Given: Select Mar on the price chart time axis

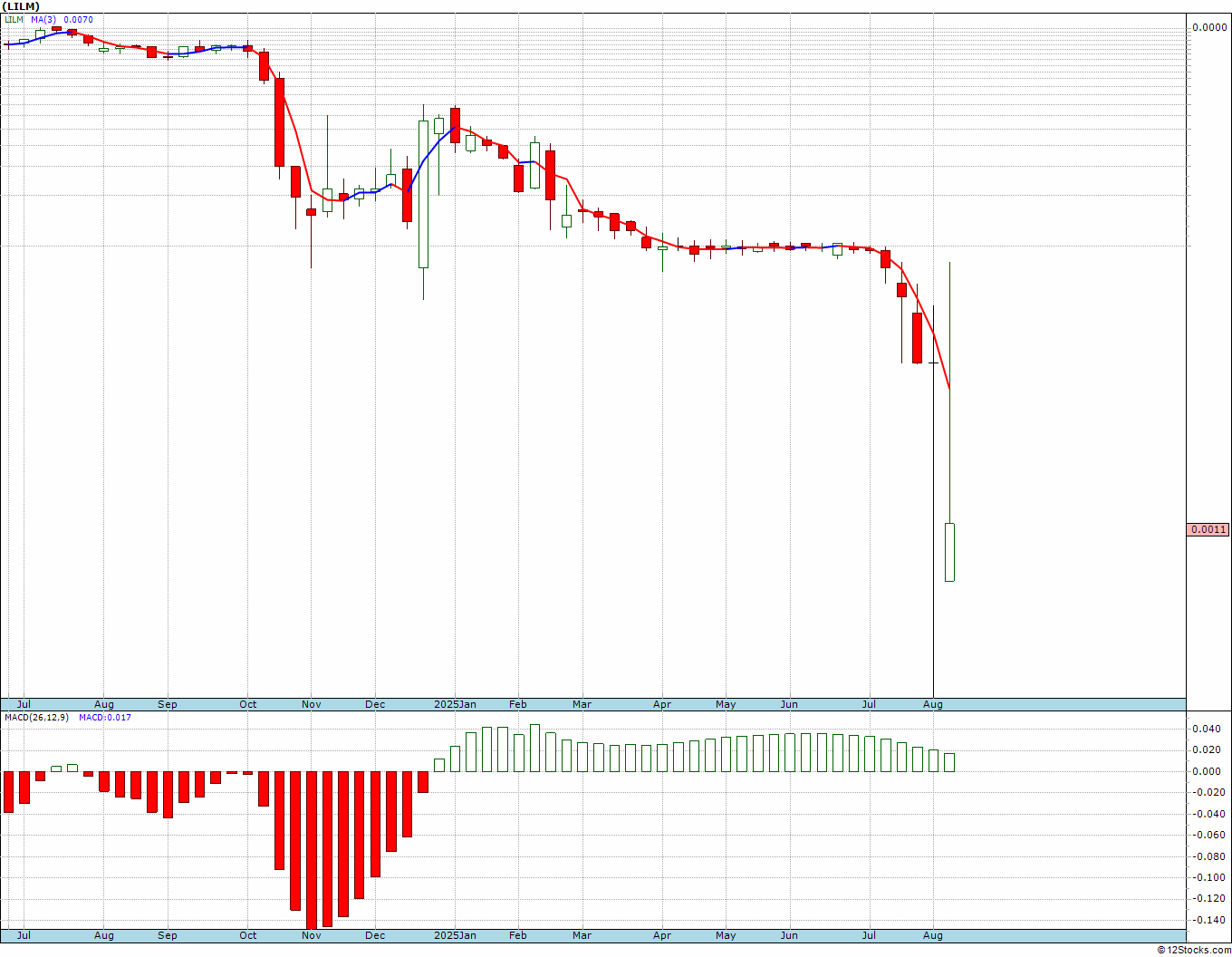Looking at the screenshot, I should point(582,704).
